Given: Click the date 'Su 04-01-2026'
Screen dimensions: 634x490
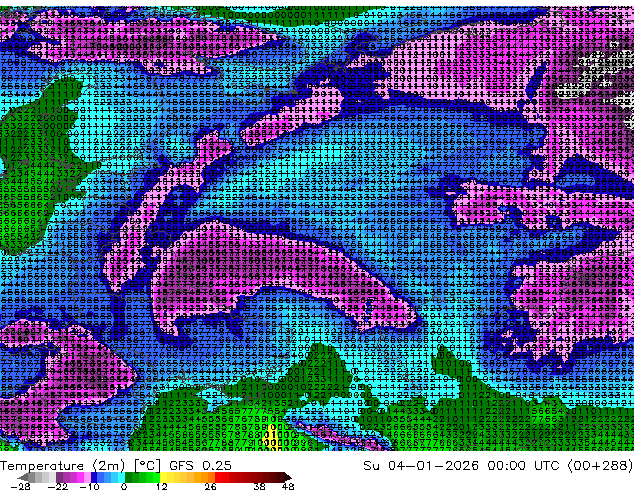Looking at the screenshot, I should point(421,466).
